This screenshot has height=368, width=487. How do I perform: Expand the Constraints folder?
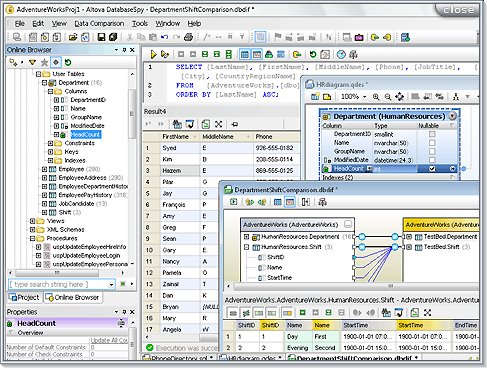[50, 143]
